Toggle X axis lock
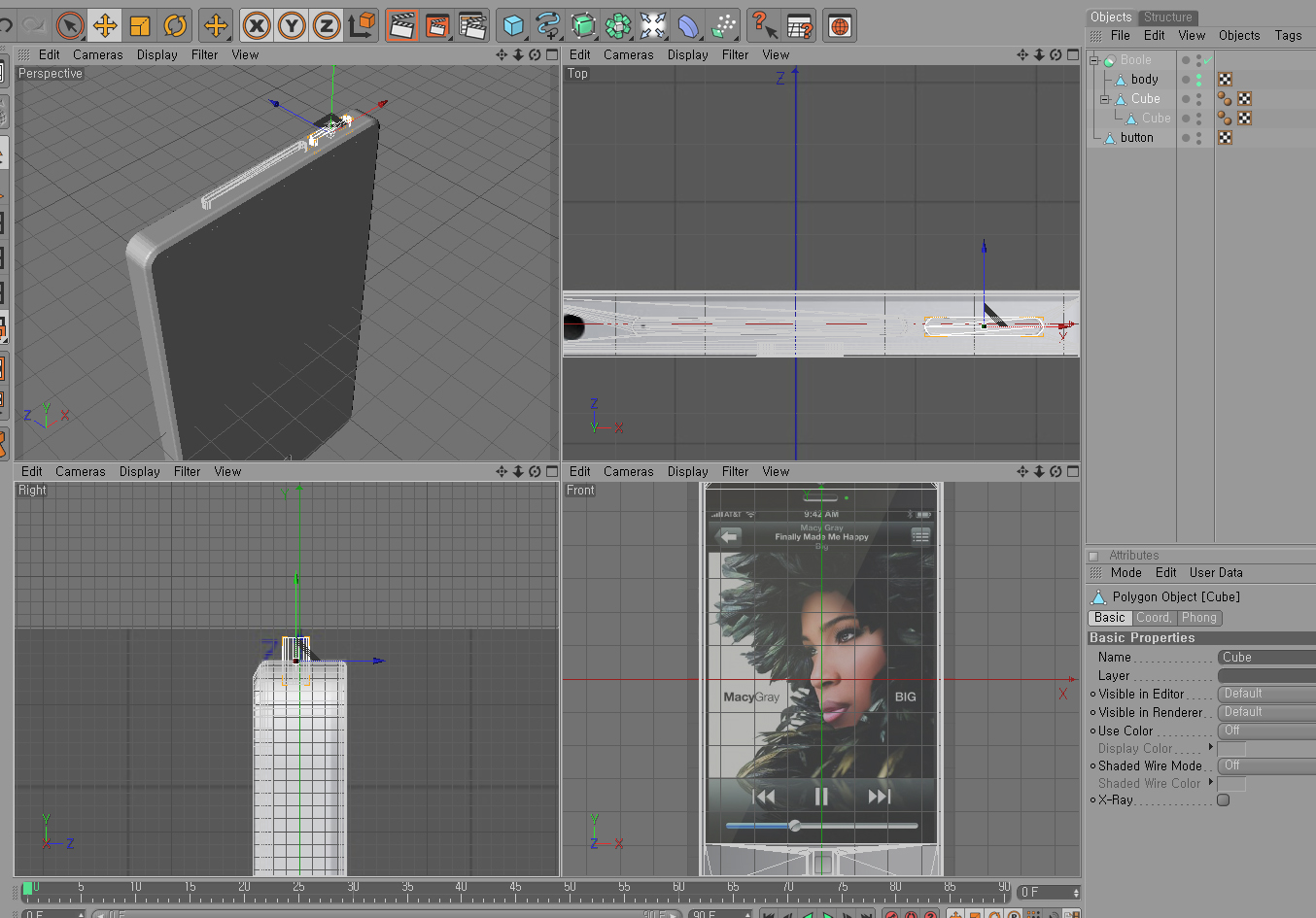The width and height of the screenshot is (1316, 918). pyautogui.click(x=257, y=25)
